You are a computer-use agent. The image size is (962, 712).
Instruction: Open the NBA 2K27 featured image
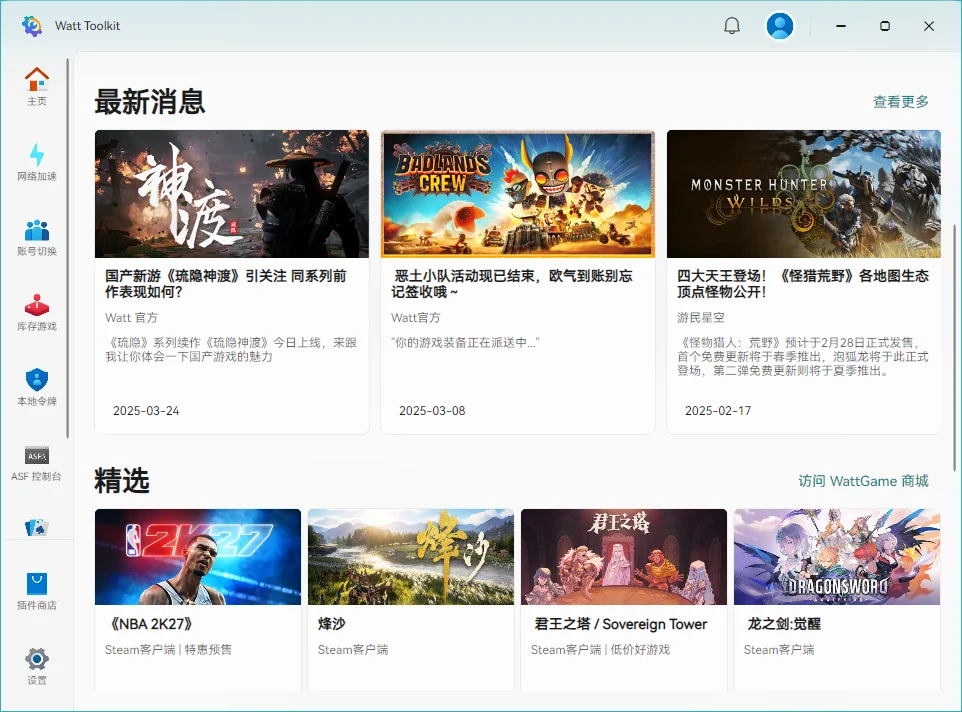(198, 557)
